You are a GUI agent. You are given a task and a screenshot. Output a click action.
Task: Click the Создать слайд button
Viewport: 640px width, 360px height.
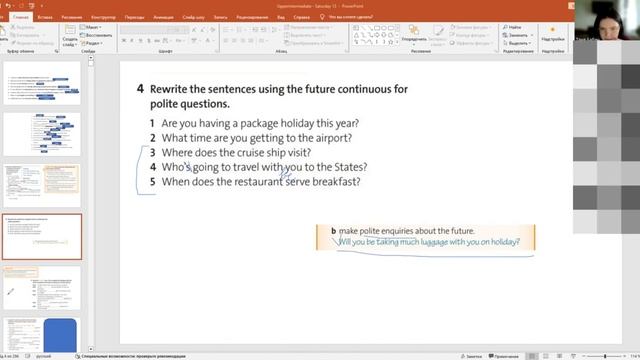point(70,35)
